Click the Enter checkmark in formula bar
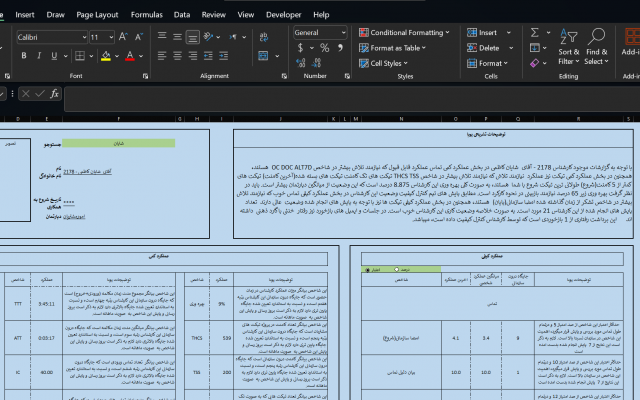 coord(40,94)
